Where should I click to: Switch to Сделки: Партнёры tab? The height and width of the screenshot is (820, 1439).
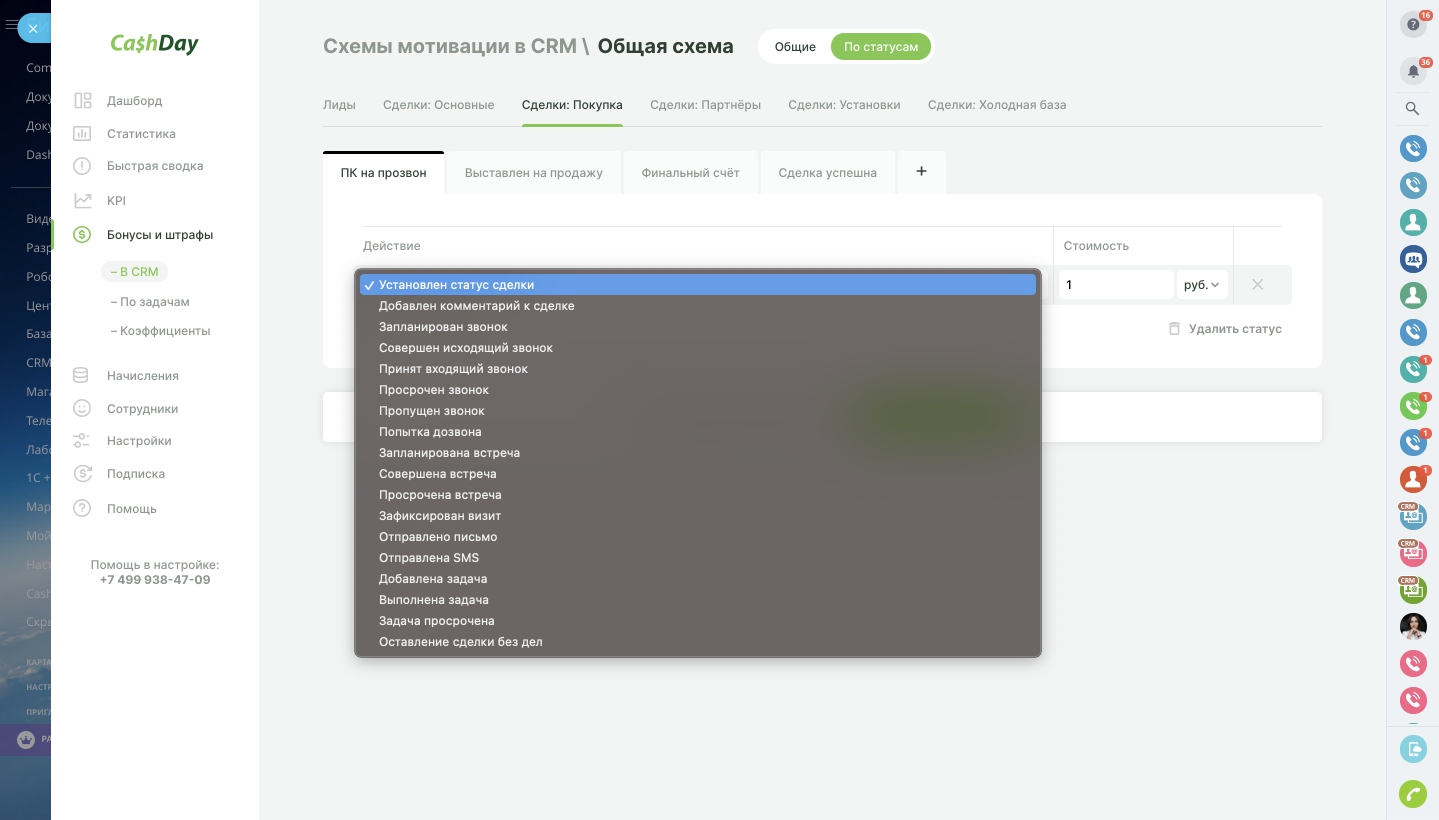(705, 105)
